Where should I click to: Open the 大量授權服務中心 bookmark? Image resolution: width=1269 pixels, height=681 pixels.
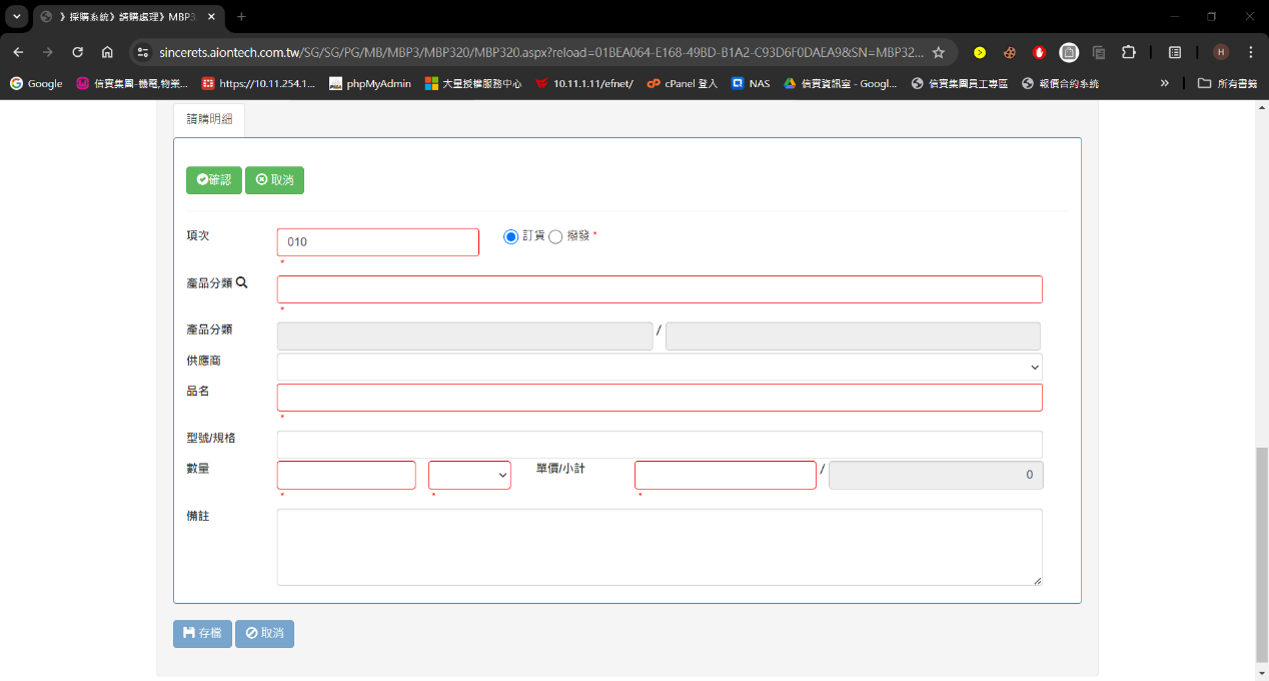[x=473, y=83]
